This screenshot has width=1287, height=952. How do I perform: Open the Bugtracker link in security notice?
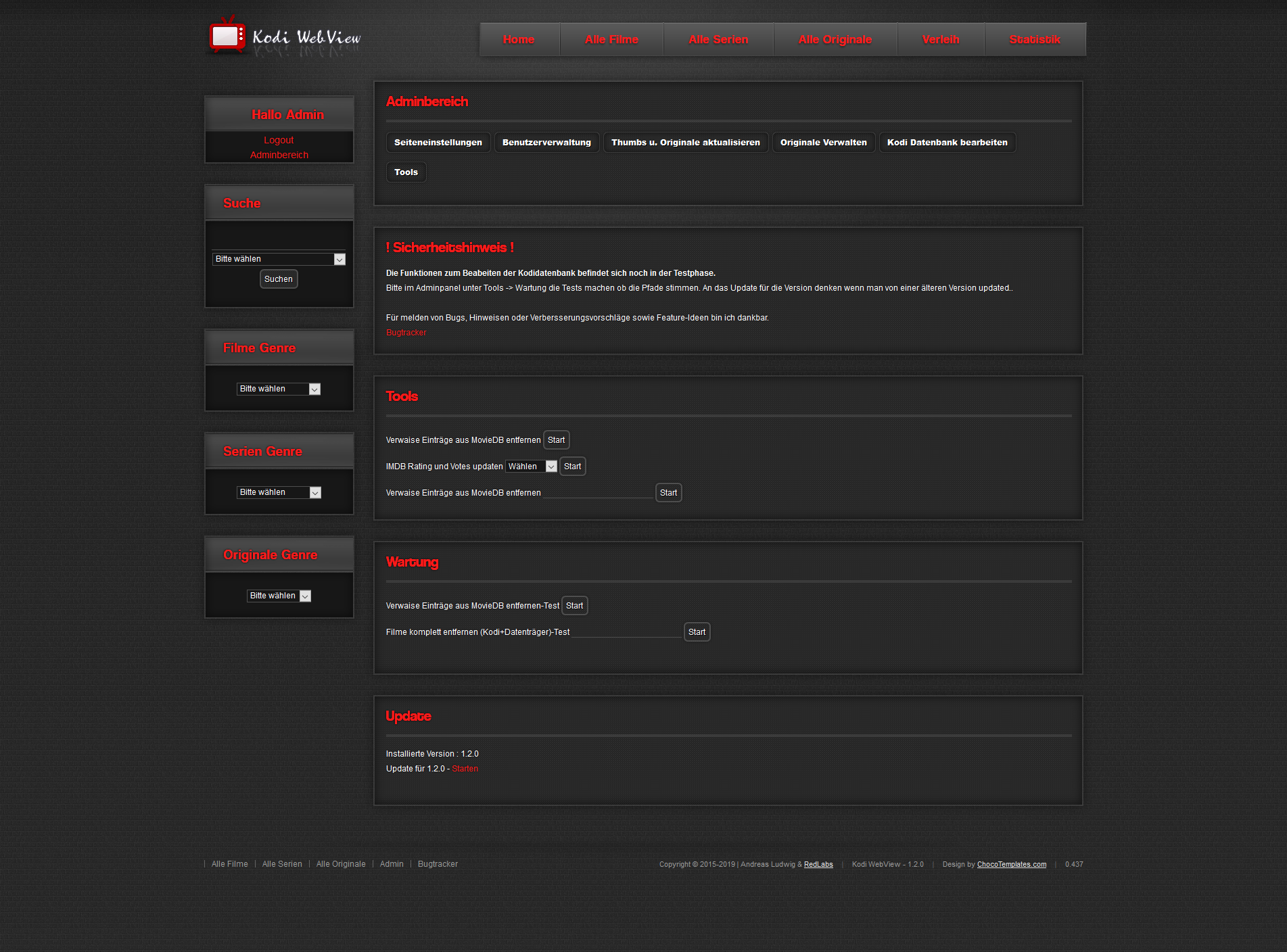tap(406, 333)
